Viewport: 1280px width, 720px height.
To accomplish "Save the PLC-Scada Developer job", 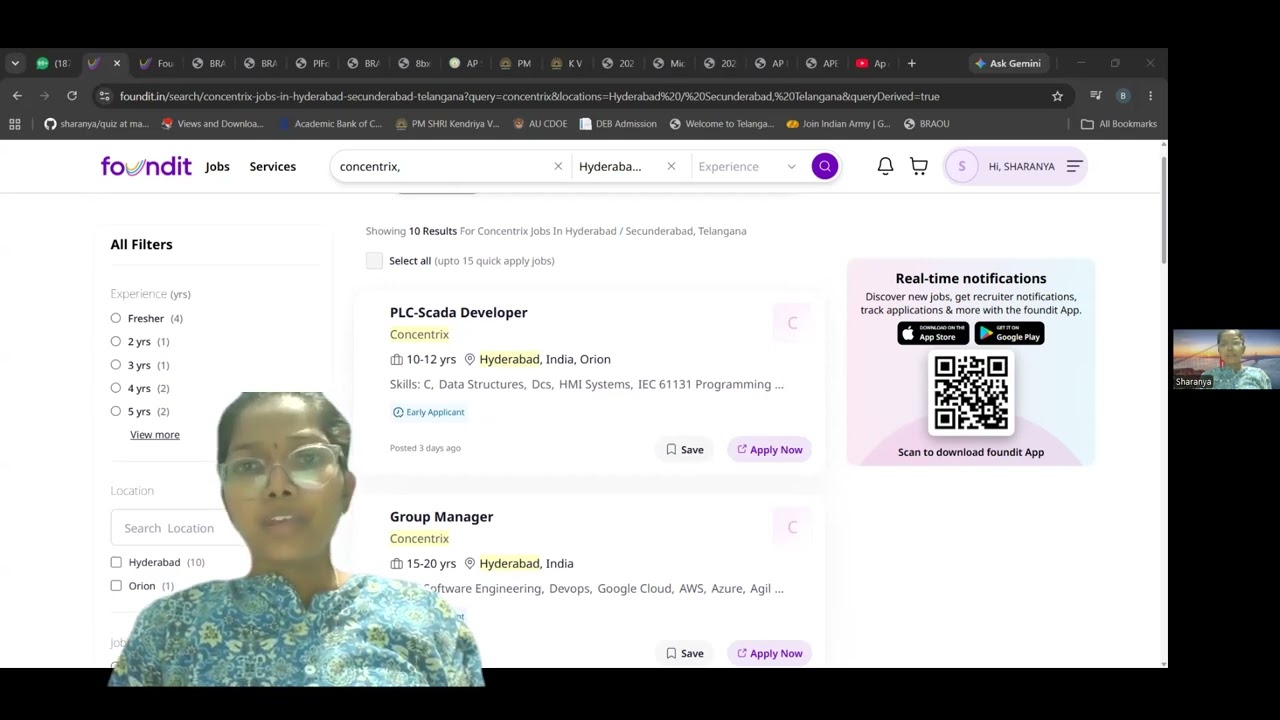I will click(x=685, y=450).
